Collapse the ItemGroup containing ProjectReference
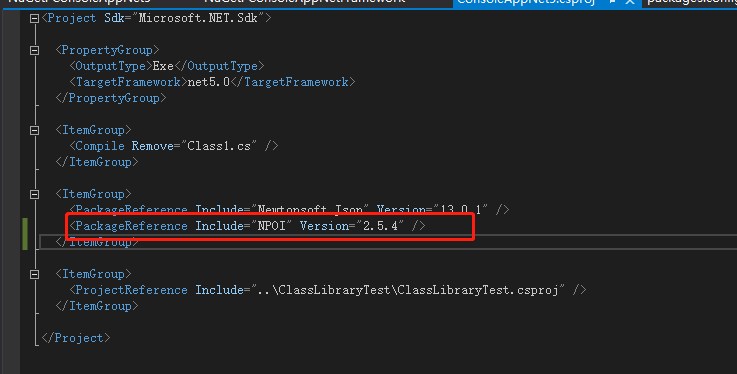This screenshot has height=374, width=737. tap(34, 274)
